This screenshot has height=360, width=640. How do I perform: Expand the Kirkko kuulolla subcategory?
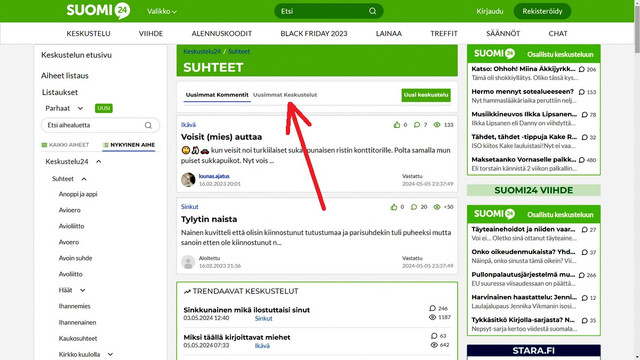click(110, 354)
